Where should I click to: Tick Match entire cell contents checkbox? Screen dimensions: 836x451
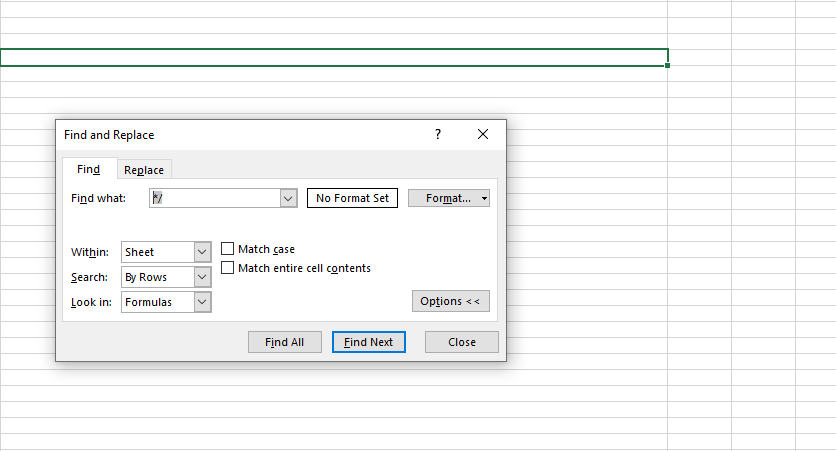(228, 268)
